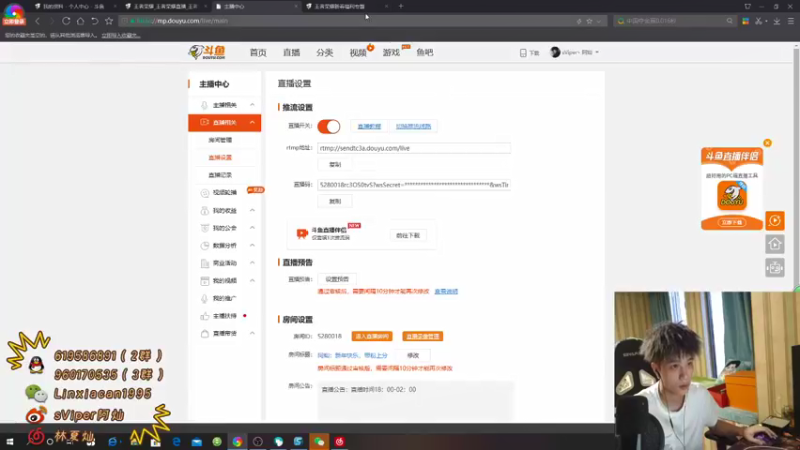The height and width of the screenshot is (450, 800).
Task: Open the Windows Start button
Action: (x=10, y=442)
